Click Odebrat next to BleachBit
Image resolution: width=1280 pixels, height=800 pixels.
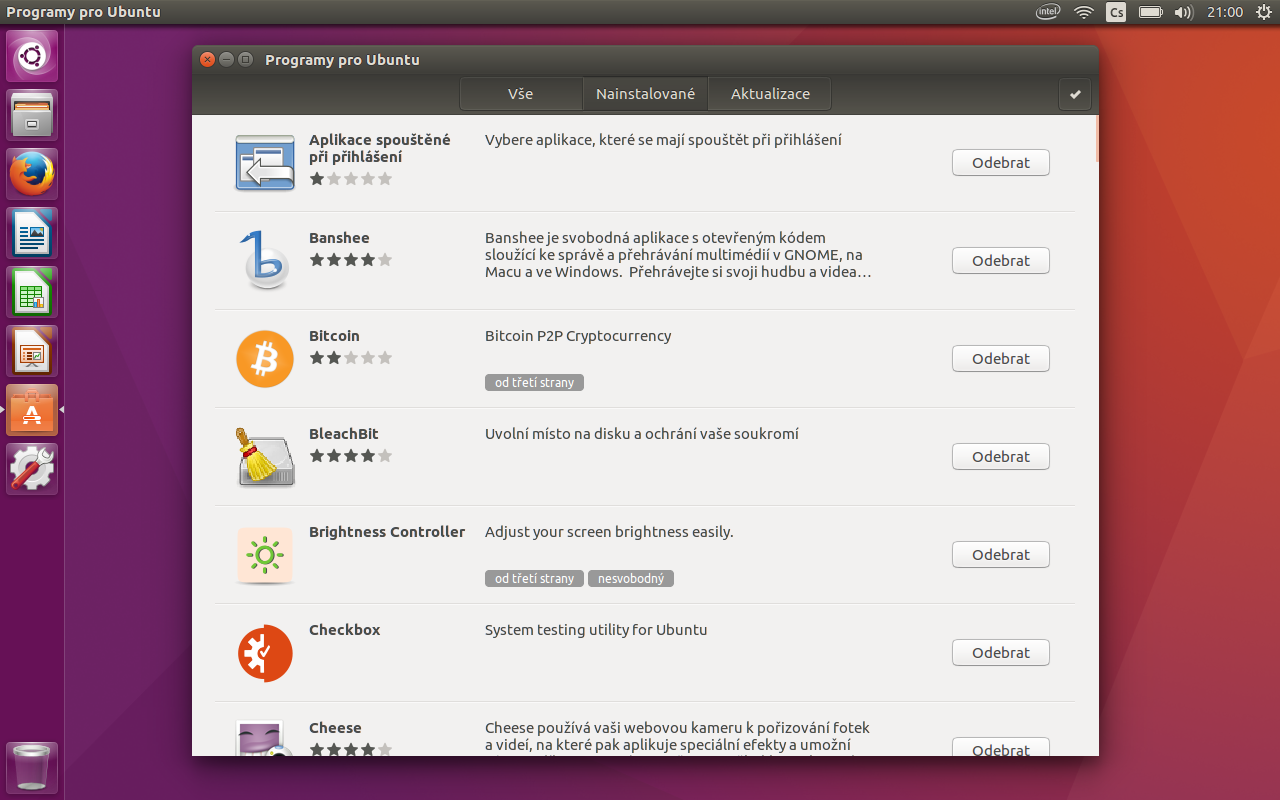click(x=1000, y=456)
